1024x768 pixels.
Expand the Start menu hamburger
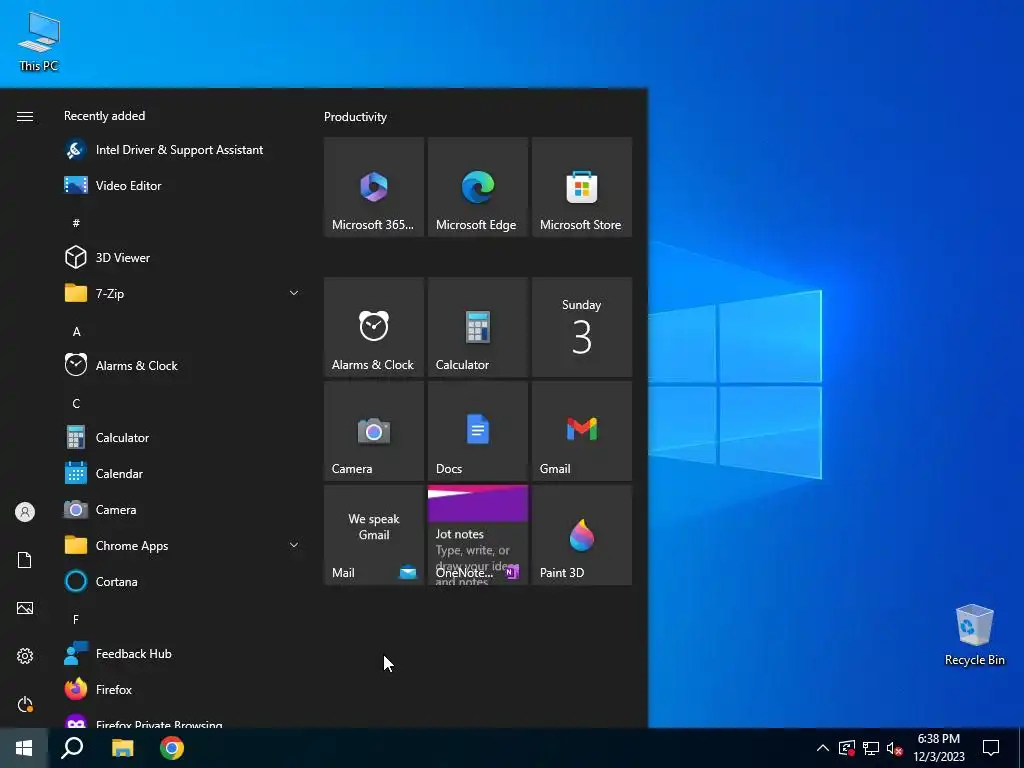coord(25,116)
